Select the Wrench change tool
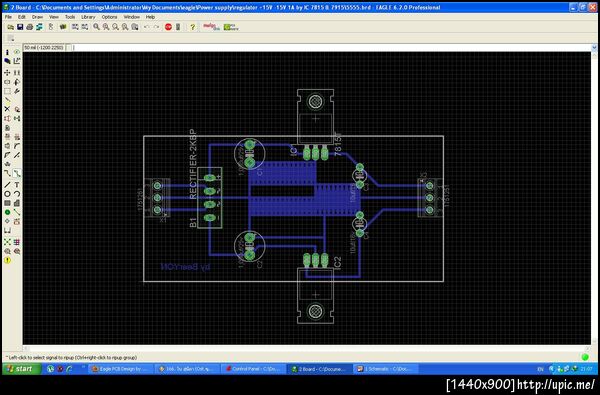 click(17, 91)
